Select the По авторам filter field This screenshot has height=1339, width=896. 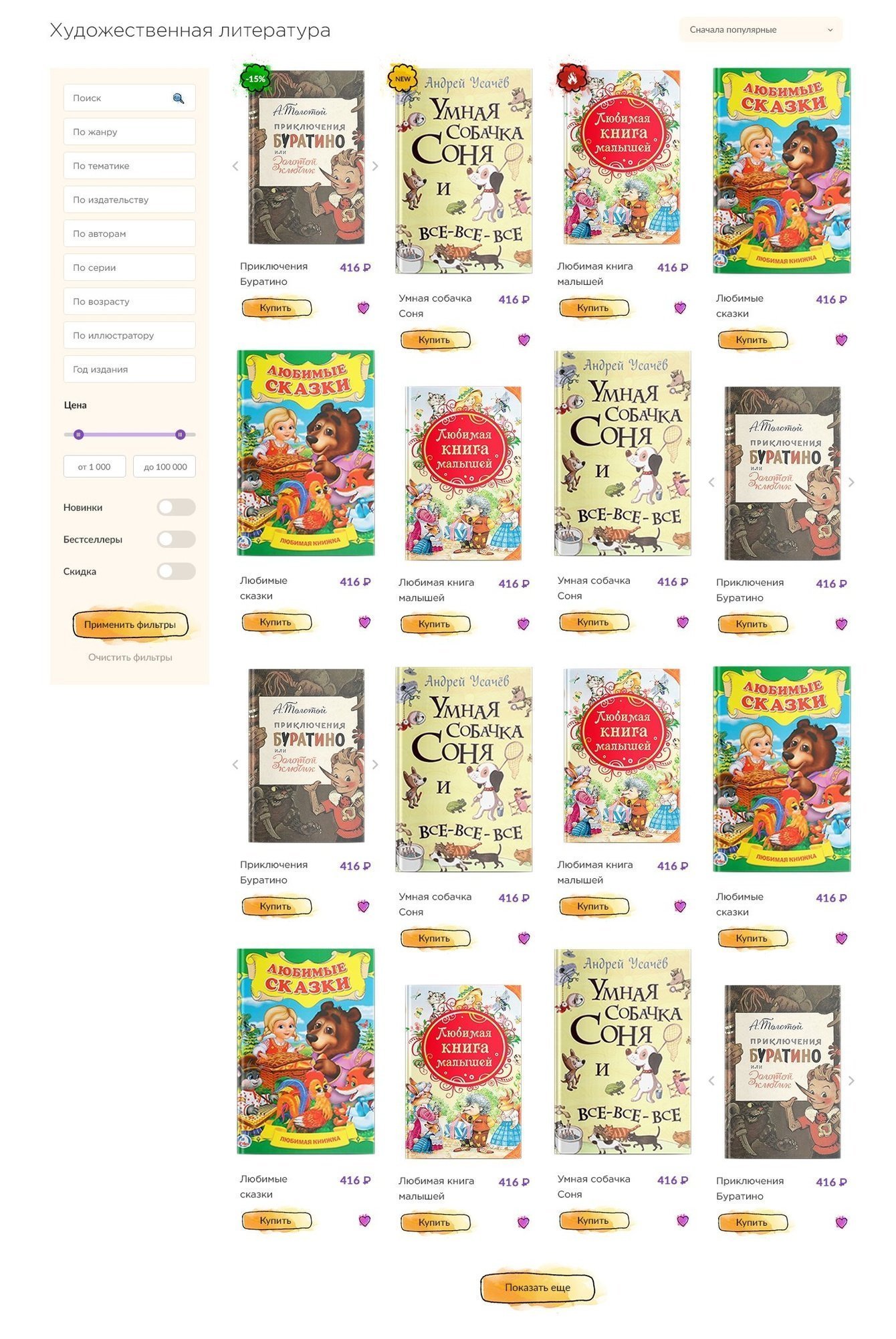coord(130,233)
